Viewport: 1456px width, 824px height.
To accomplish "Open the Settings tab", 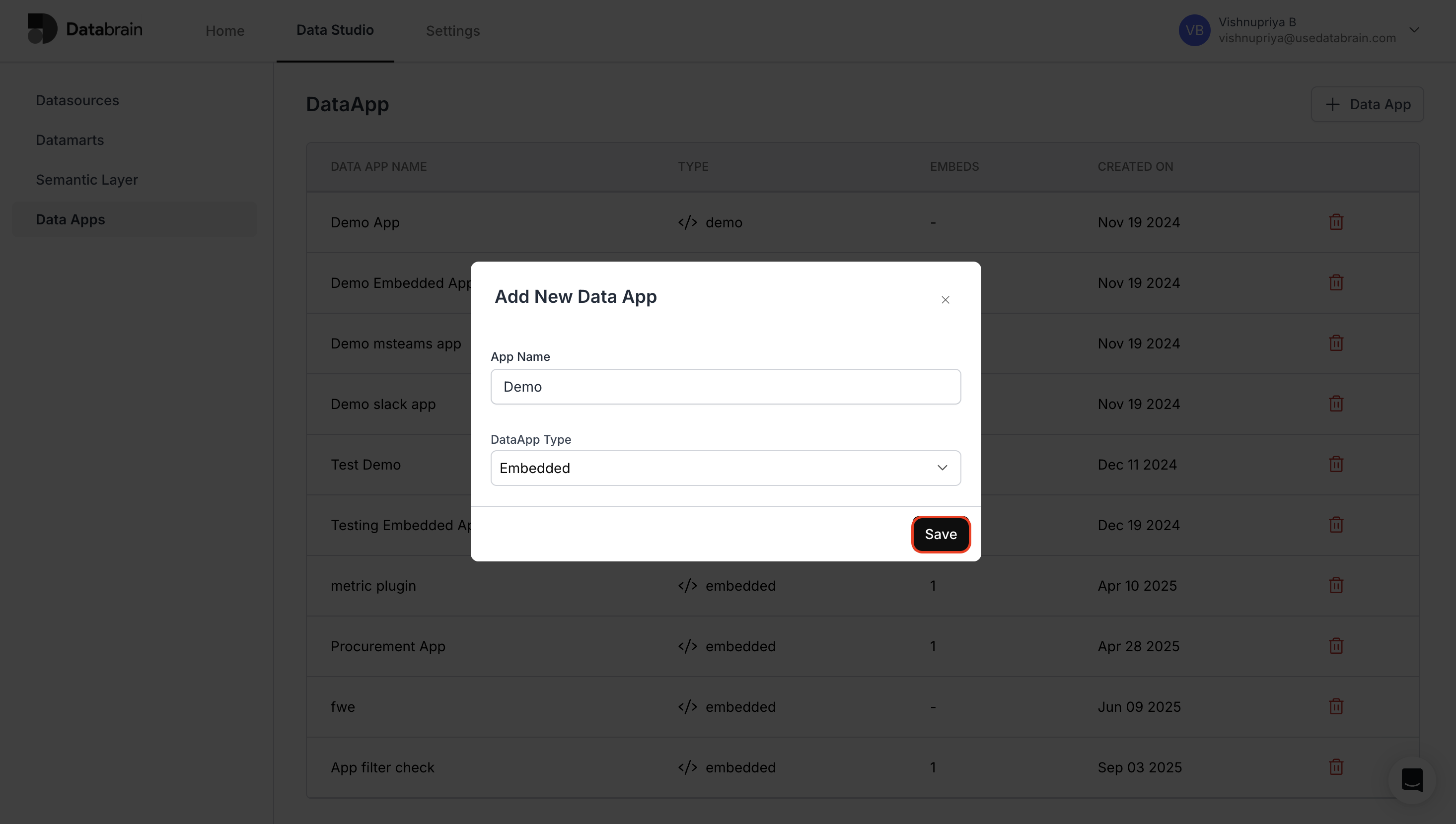I will (452, 31).
